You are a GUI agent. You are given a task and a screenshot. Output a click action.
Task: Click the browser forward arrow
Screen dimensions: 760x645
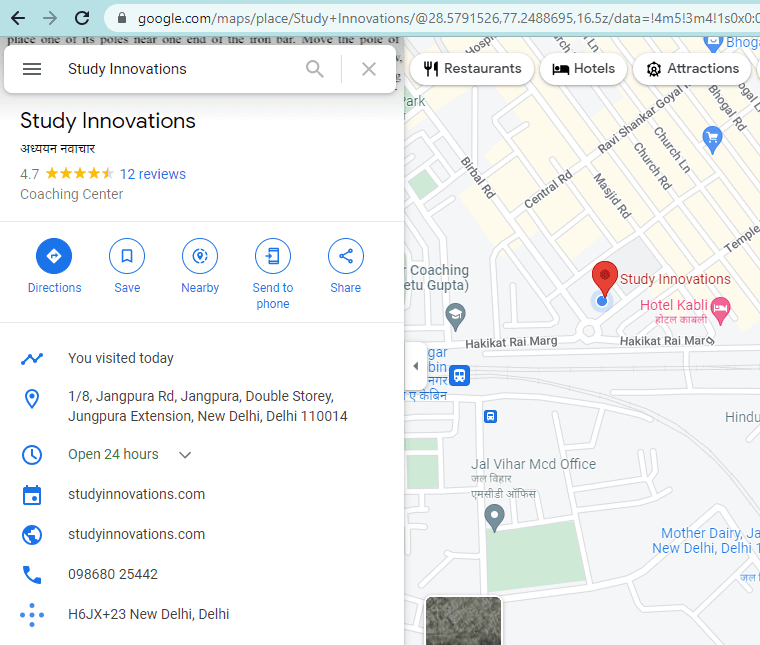pos(50,18)
